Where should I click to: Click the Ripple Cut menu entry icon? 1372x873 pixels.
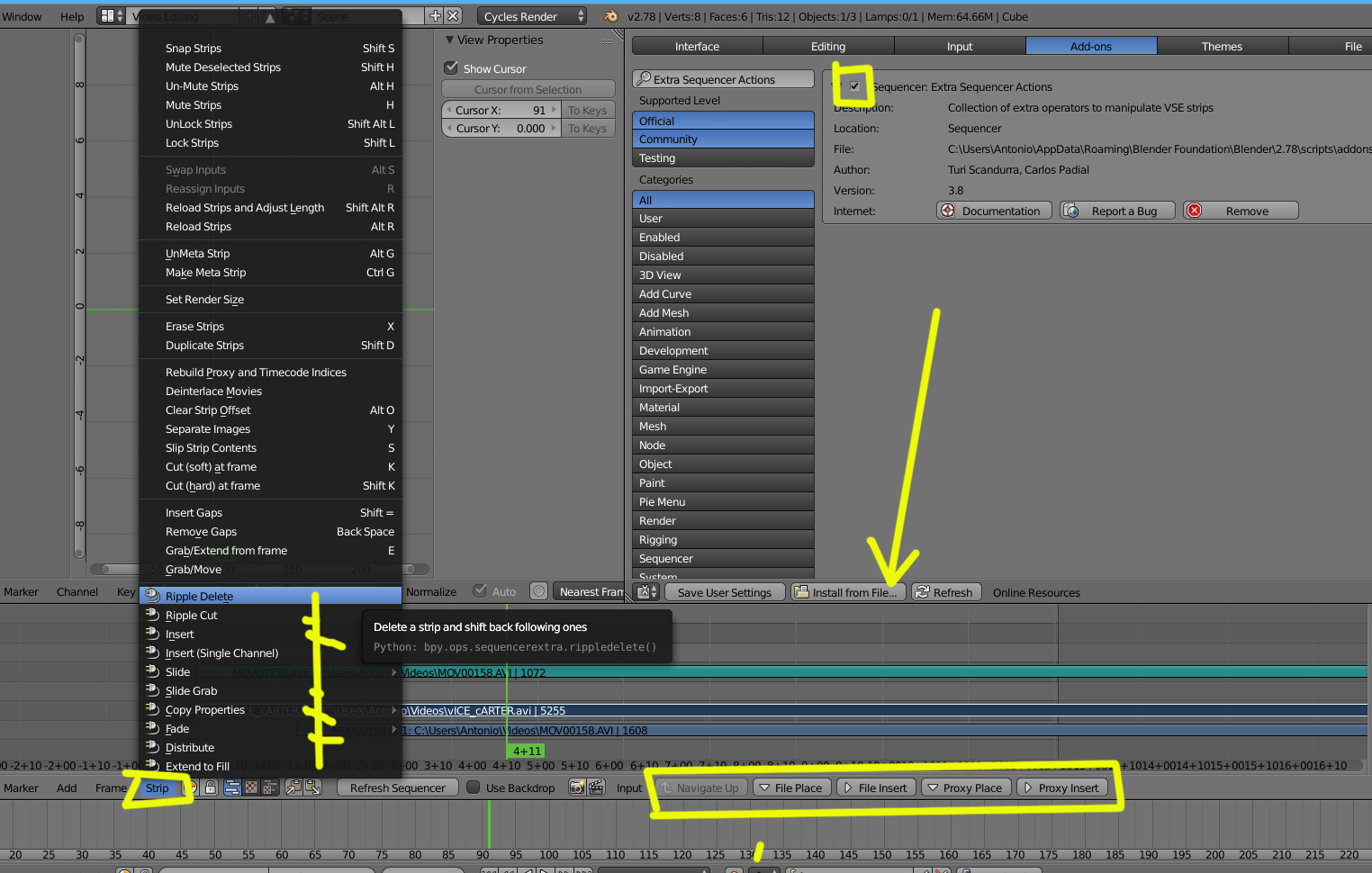point(152,615)
